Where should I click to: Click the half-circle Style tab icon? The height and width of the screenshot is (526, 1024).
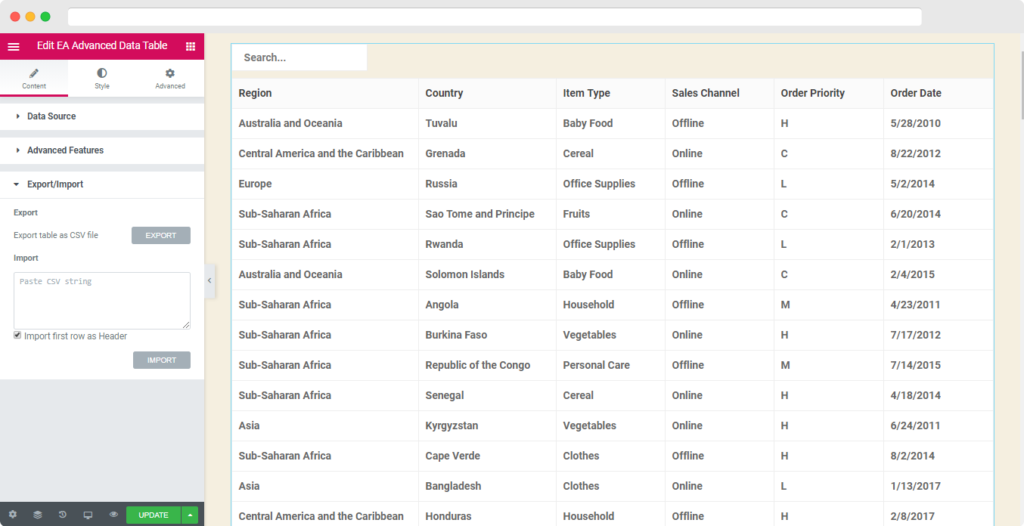(102, 73)
